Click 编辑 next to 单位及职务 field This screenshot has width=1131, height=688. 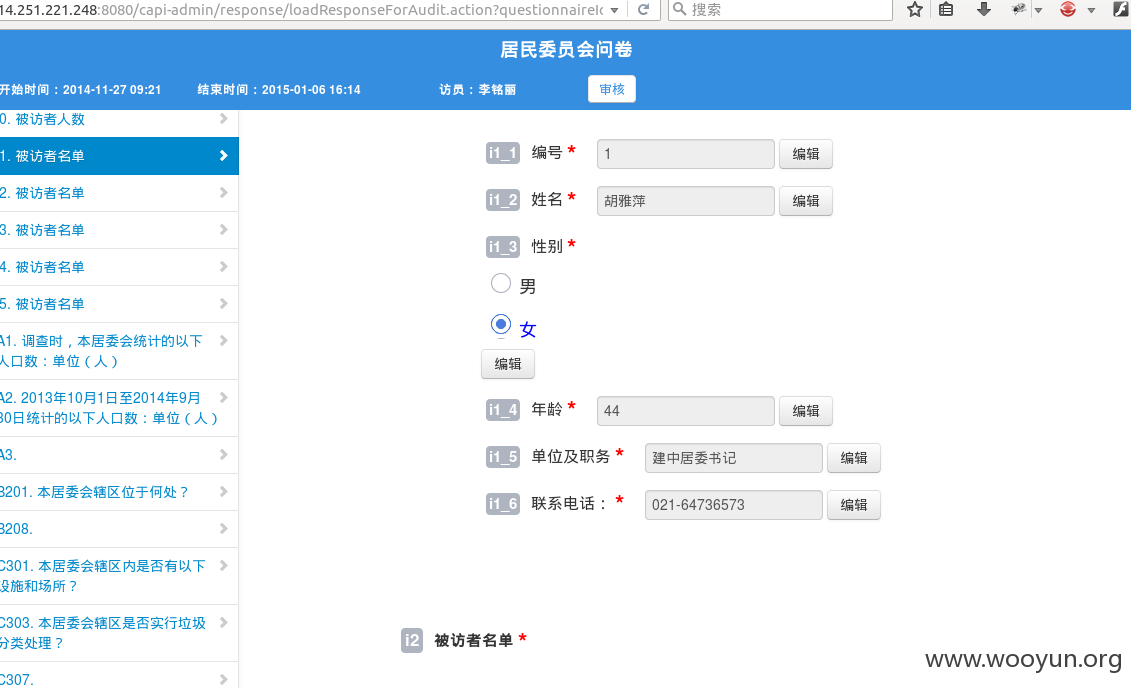click(x=853, y=457)
